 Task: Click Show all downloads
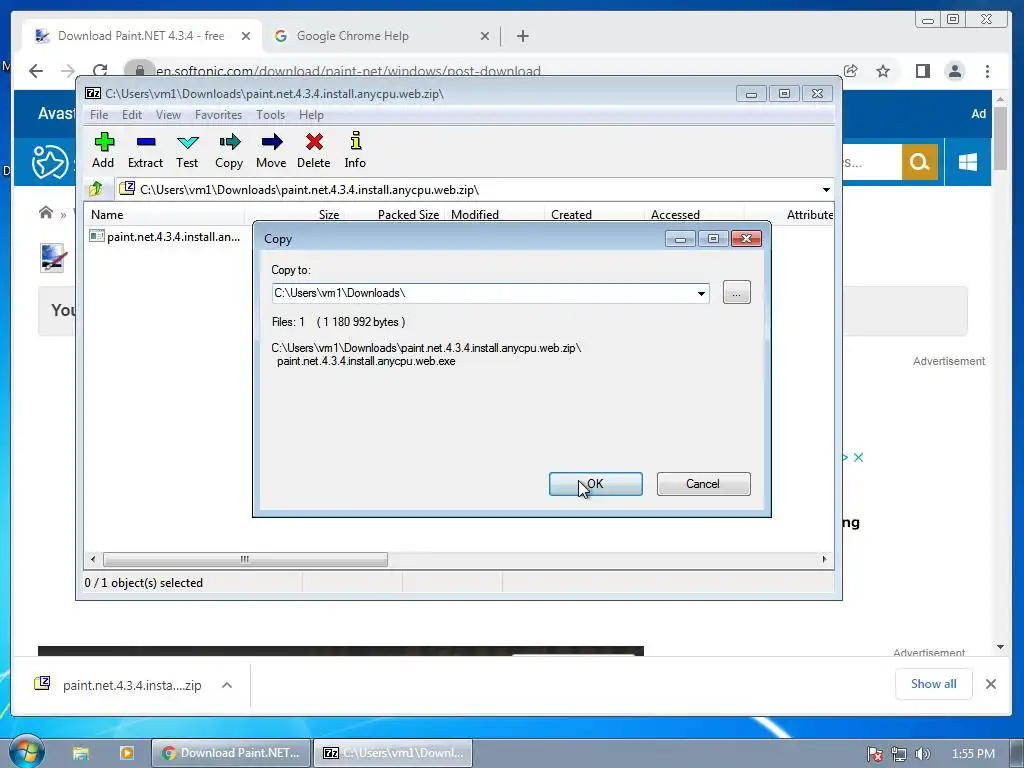click(x=934, y=684)
